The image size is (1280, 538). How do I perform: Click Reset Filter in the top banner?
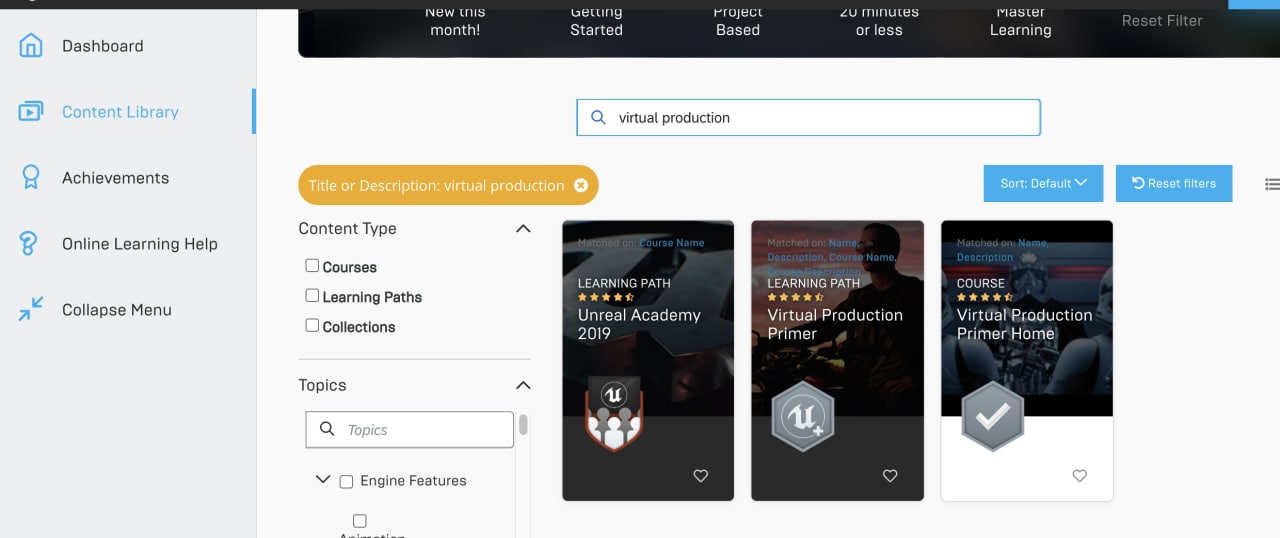1162,20
